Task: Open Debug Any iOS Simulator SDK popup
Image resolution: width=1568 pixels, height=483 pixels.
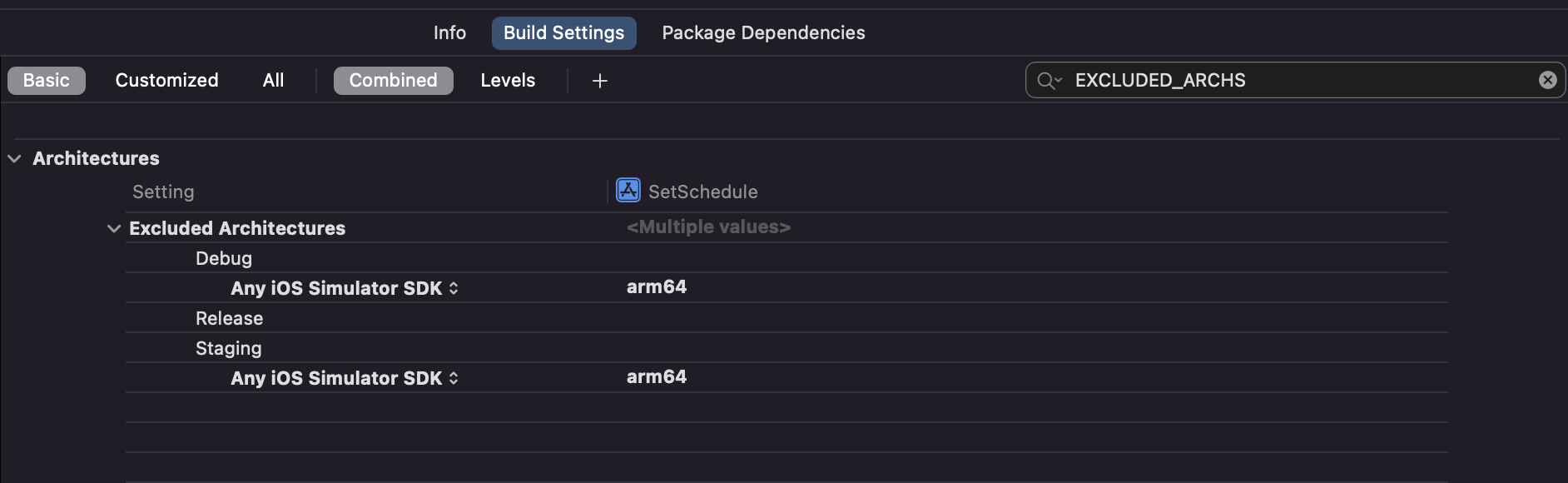Action: coord(345,288)
